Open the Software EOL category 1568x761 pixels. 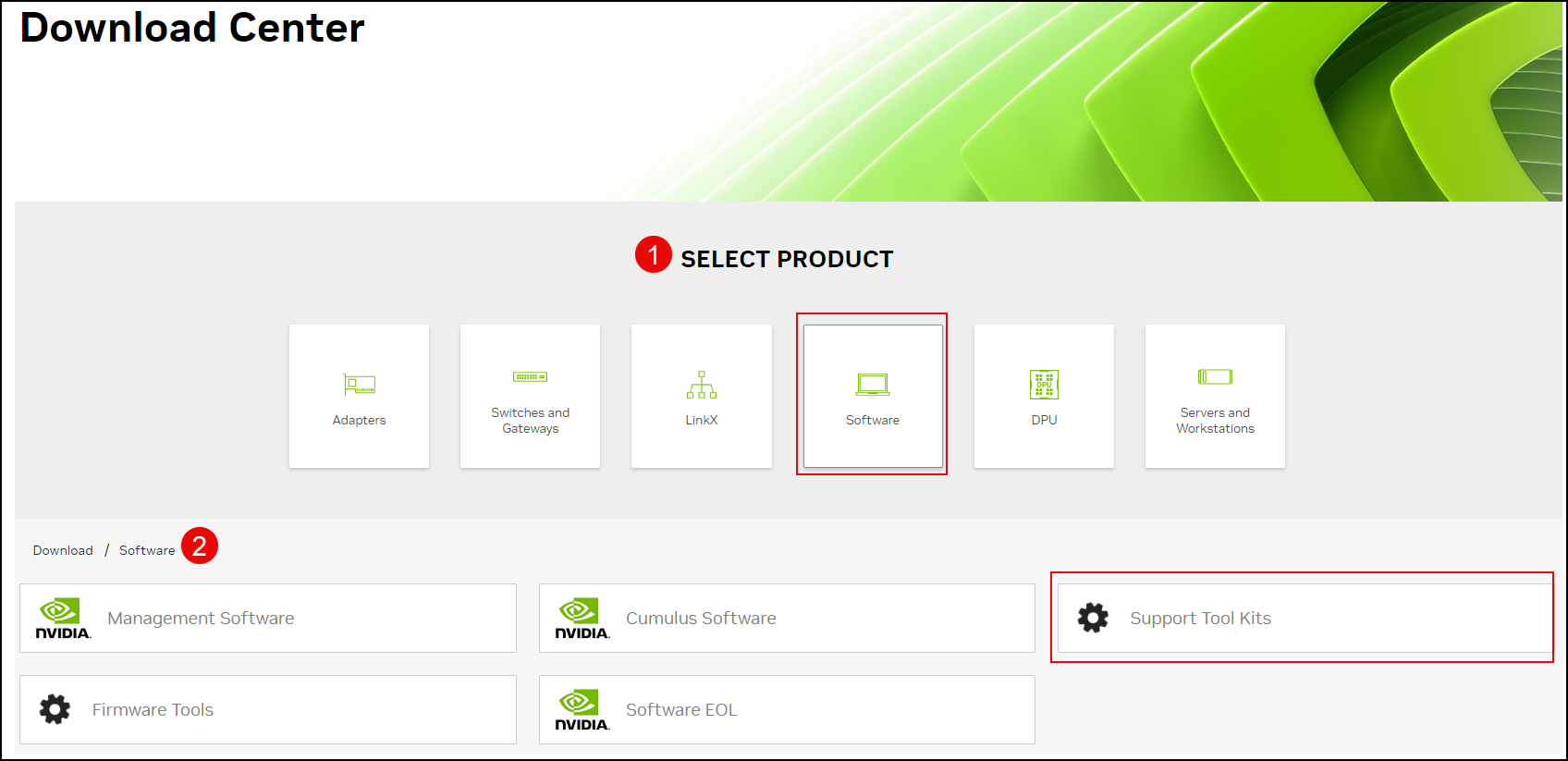coord(787,709)
